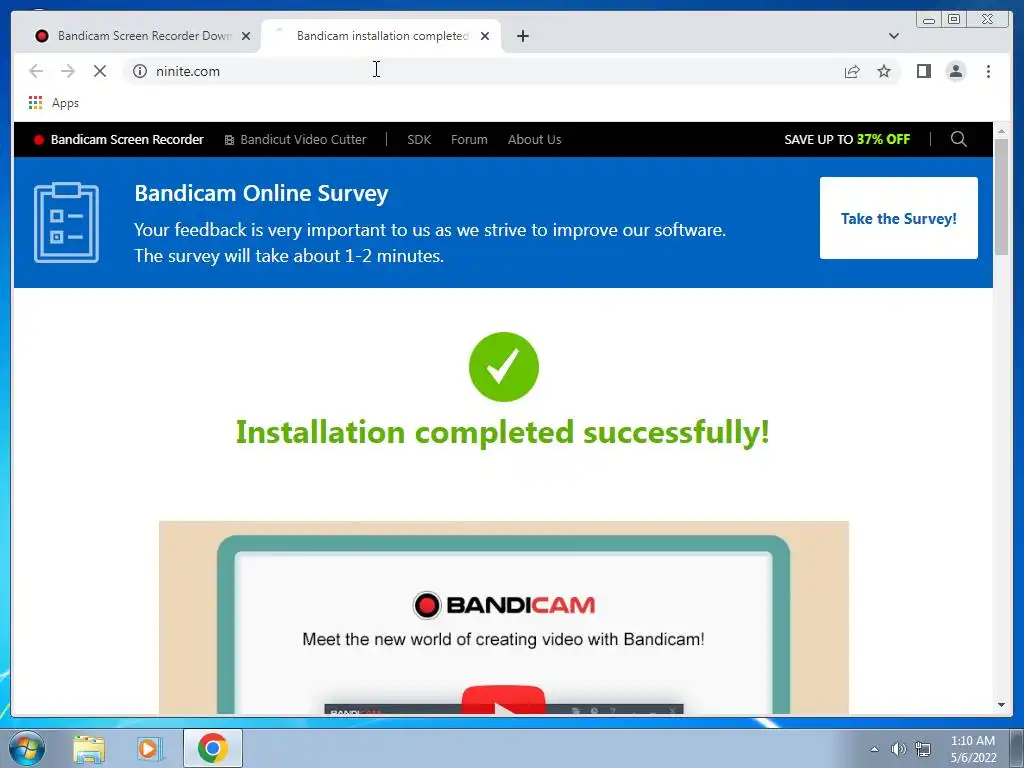Click the Bandicam Online Survey heading

[261, 193]
